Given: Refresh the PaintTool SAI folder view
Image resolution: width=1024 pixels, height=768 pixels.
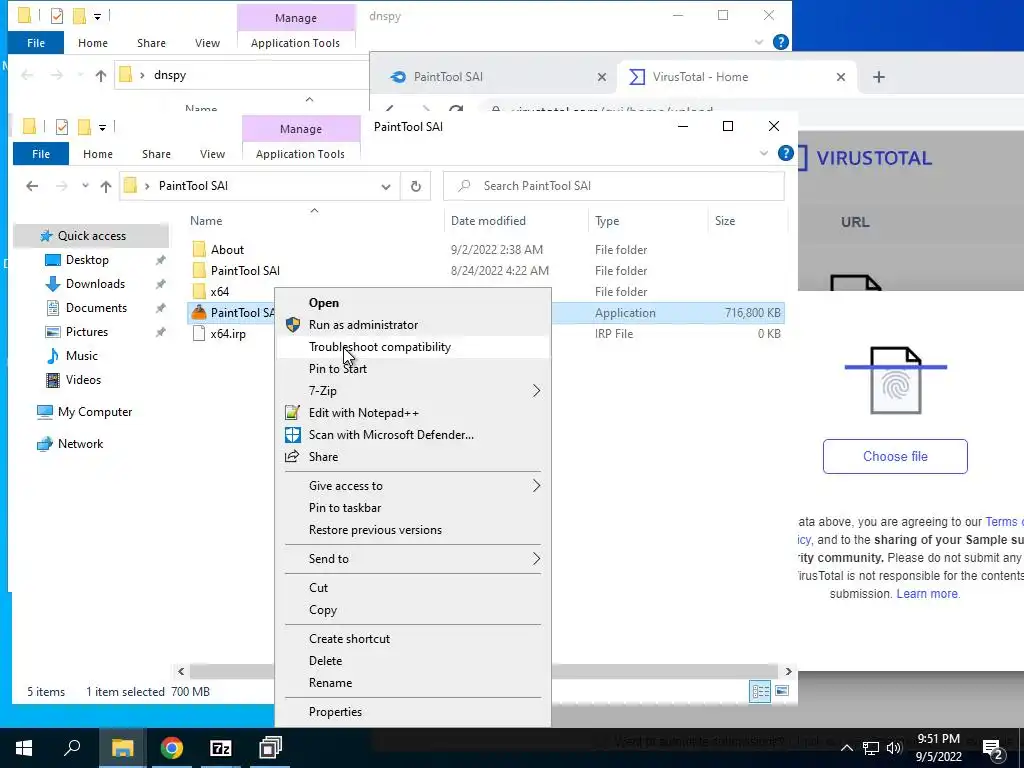Looking at the screenshot, I should (x=415, y=186).
